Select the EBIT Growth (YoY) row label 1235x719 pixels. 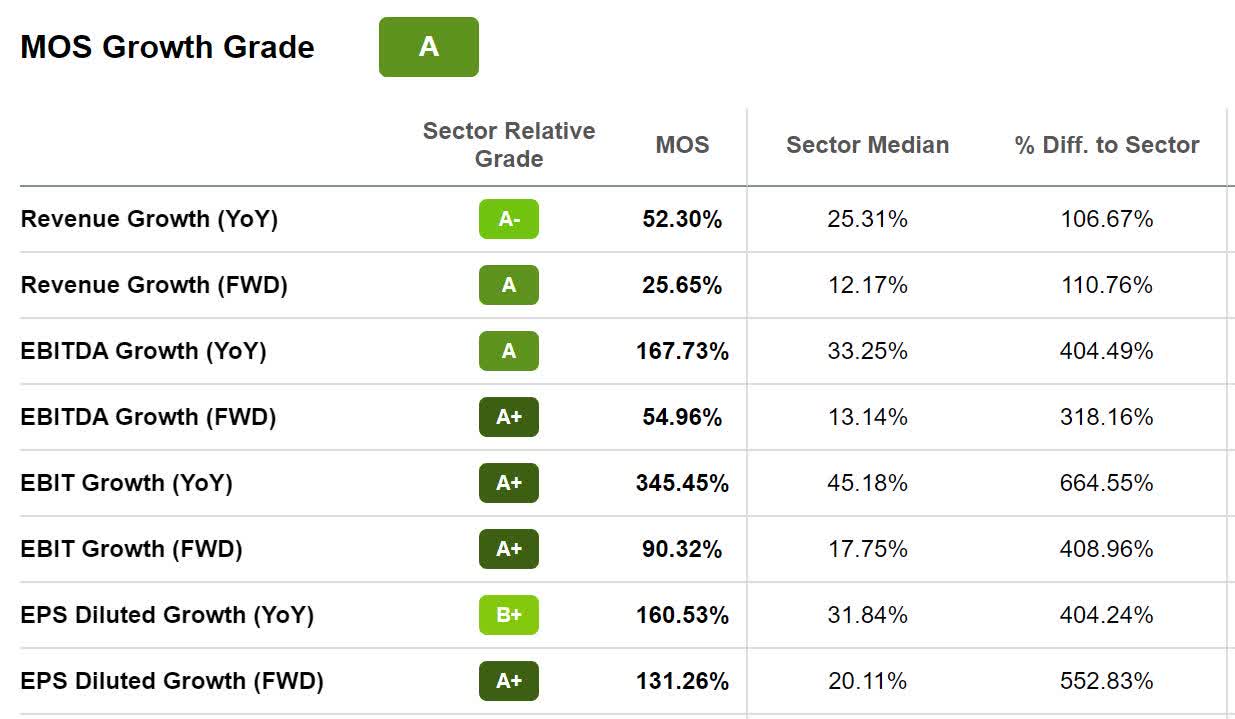point(126,483)
